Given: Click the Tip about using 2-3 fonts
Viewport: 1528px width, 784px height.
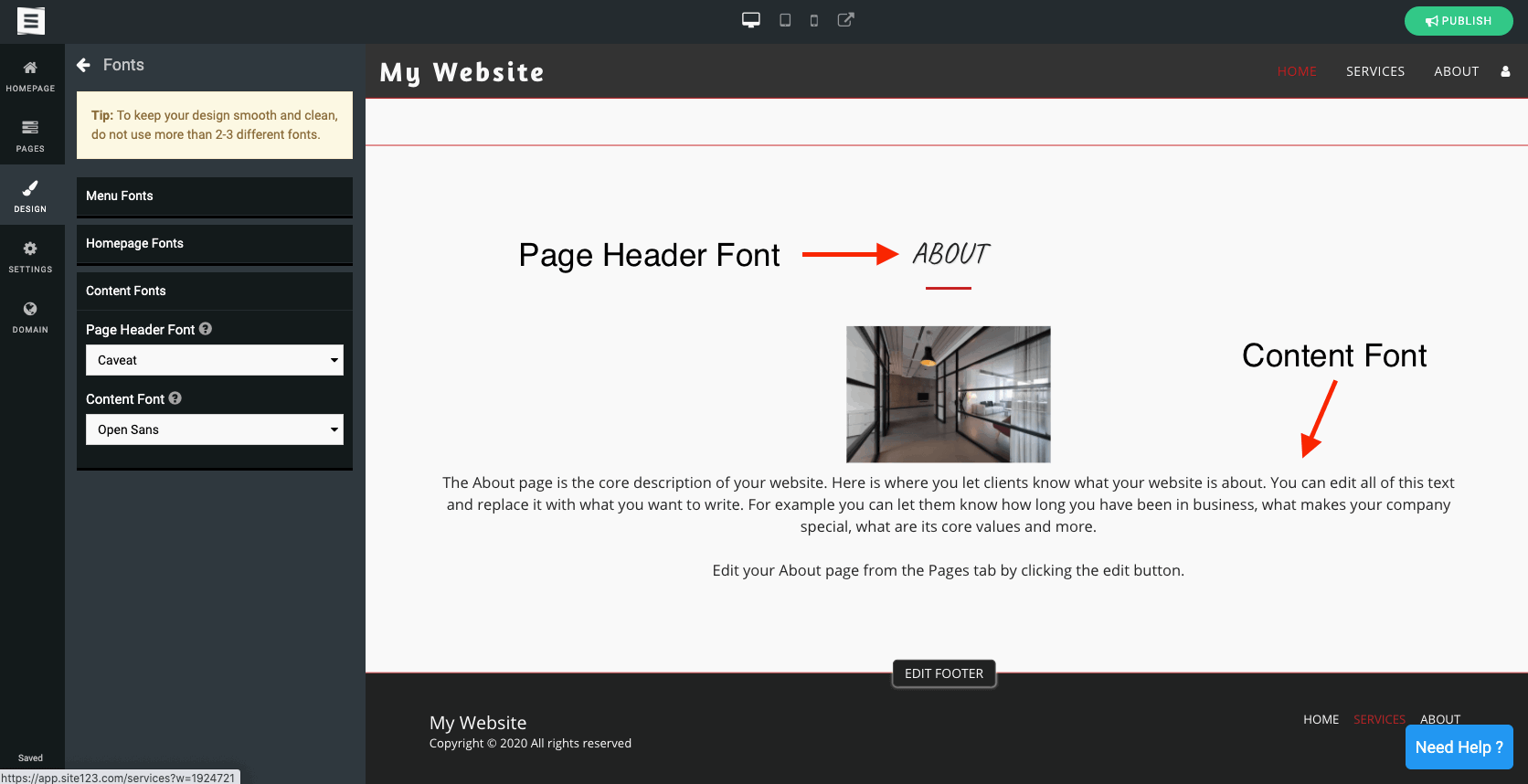Looking at the screenshot, I should pyautogui.click(x=215, y=125).
